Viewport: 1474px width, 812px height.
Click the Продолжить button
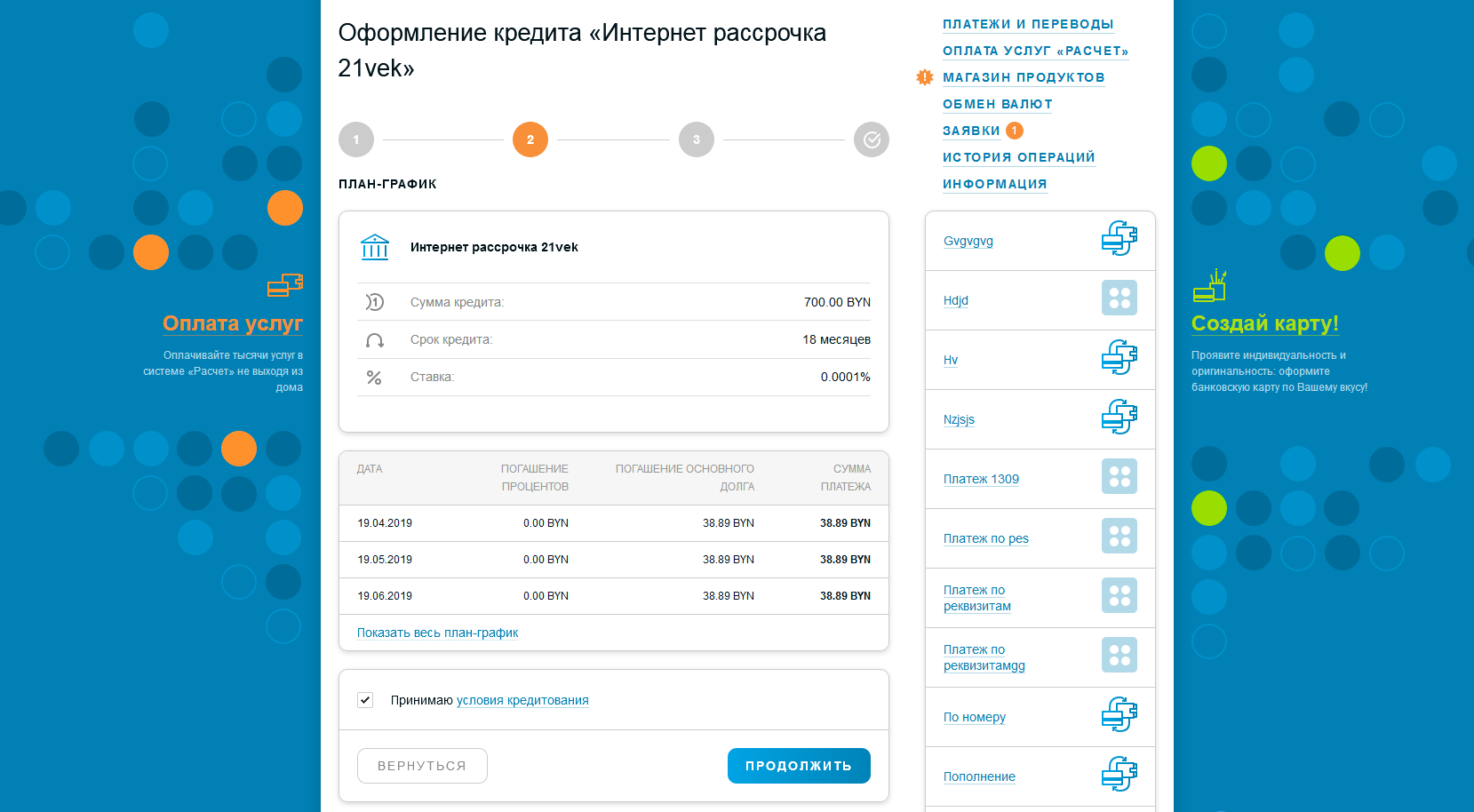(799, 766)
